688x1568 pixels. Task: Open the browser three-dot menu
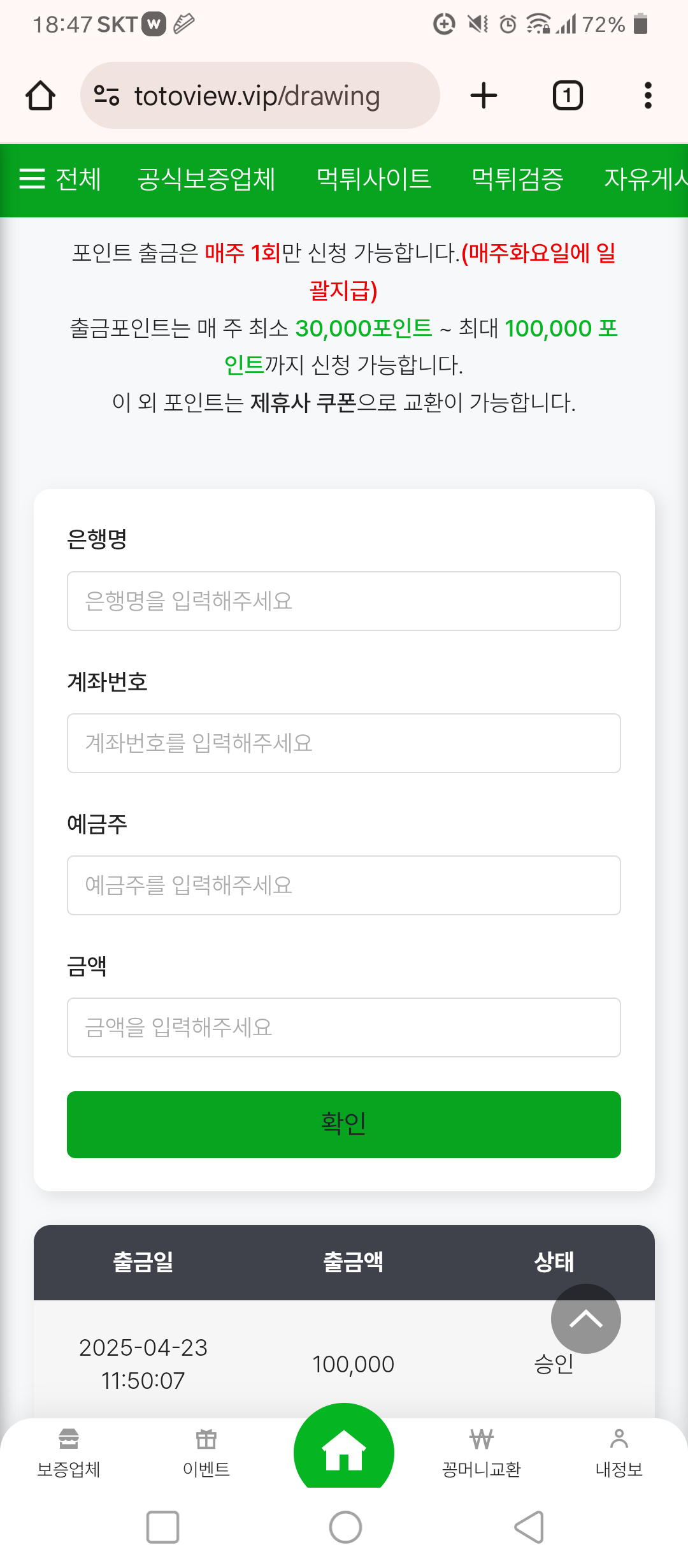pos(648,96)
